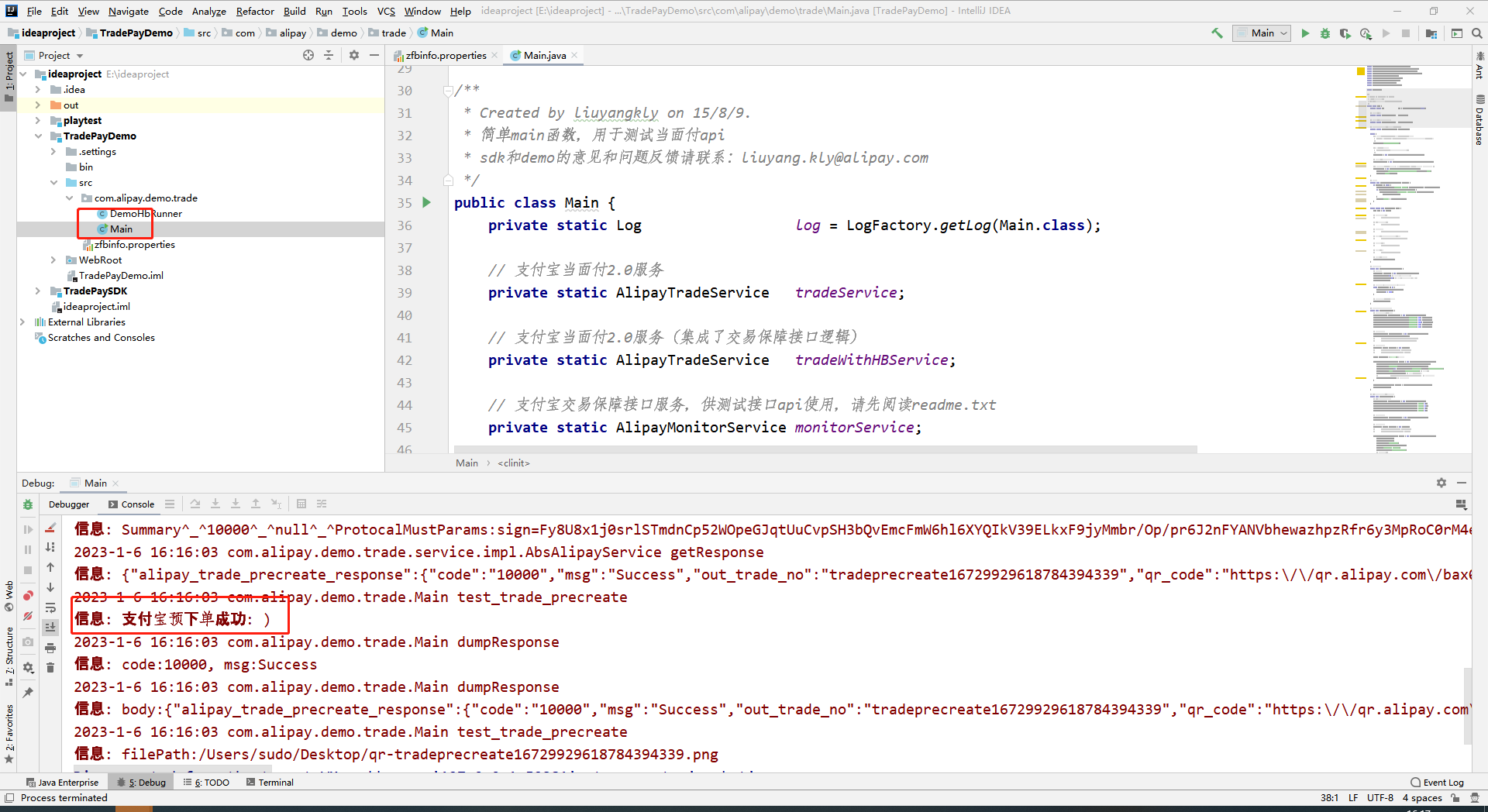1488x812 pixels.
Task: Open the Database side panel
Action: tap(1479, 120)
